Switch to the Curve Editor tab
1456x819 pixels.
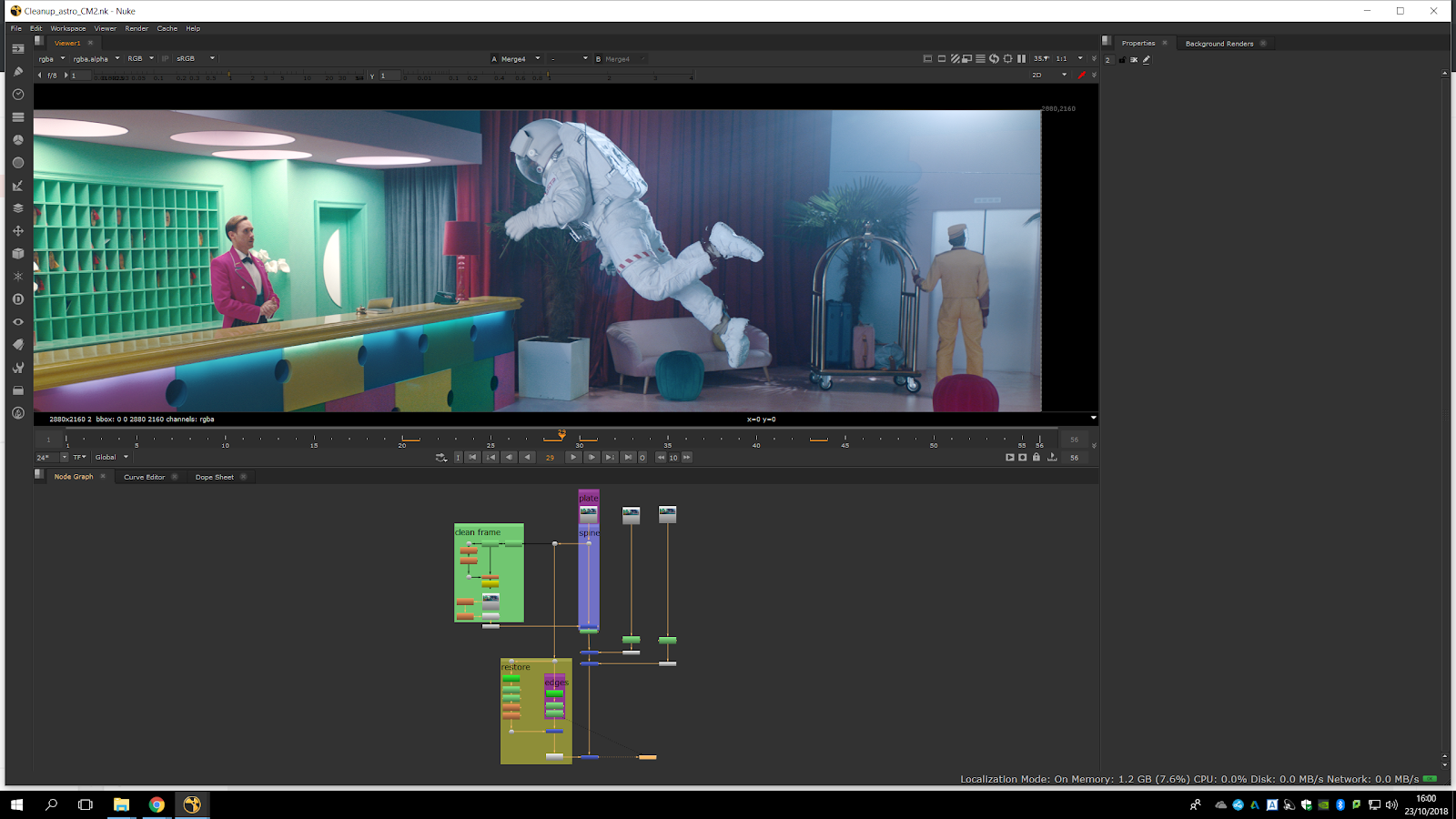[144, 477]
